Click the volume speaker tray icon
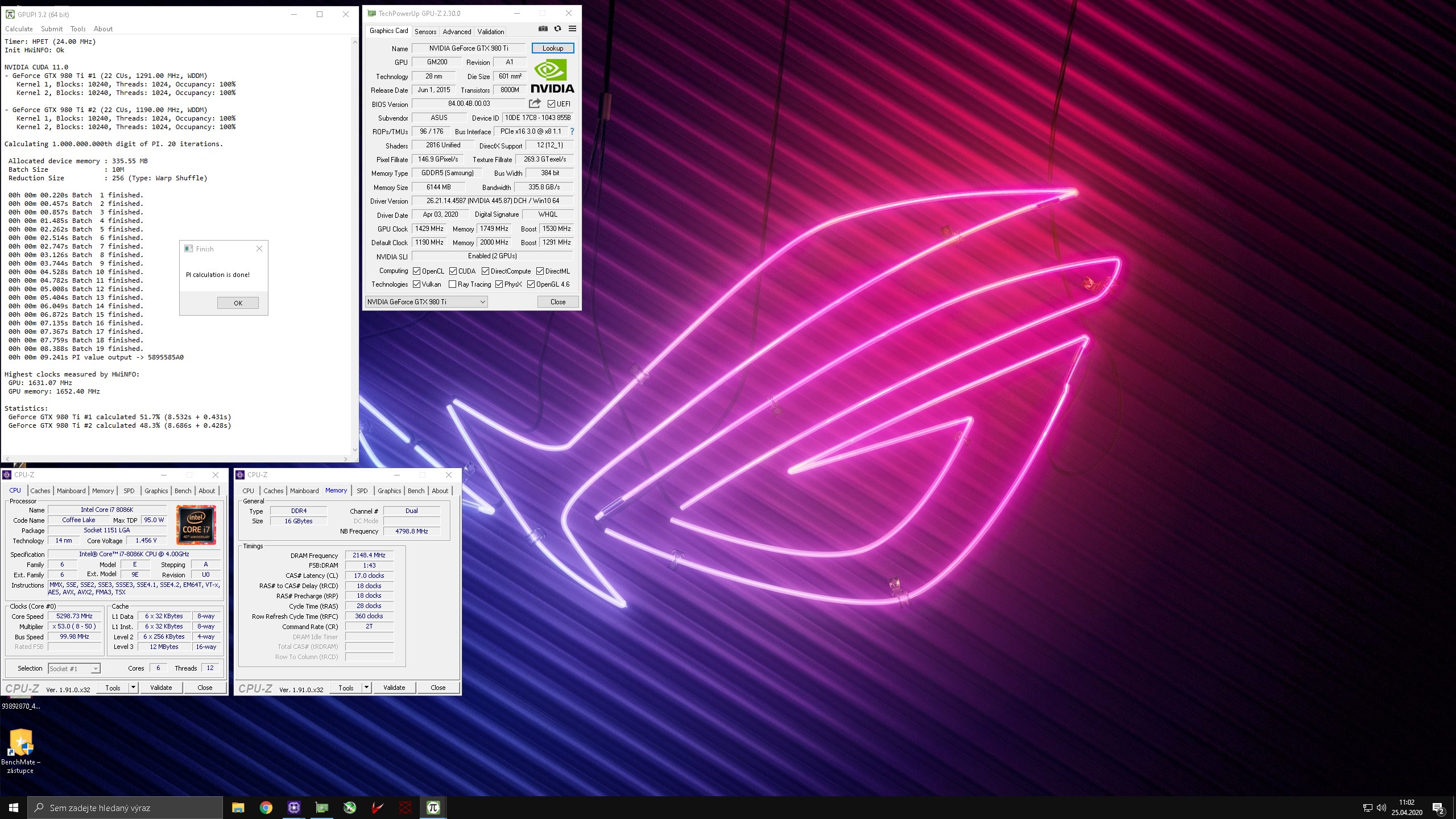The width and height of the screenshot is (1456, 819). 1381,808
